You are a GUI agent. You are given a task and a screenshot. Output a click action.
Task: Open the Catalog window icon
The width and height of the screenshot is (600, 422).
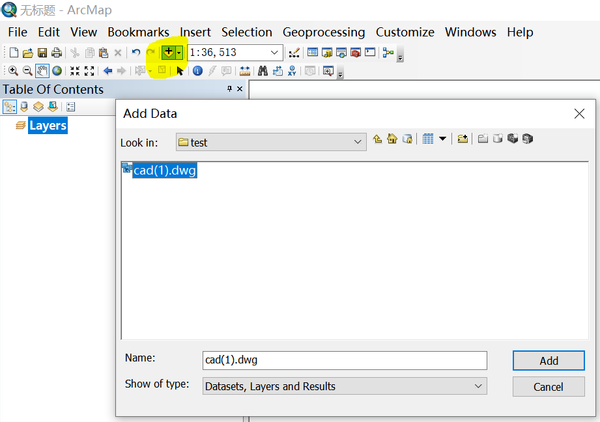pos(327,52)
